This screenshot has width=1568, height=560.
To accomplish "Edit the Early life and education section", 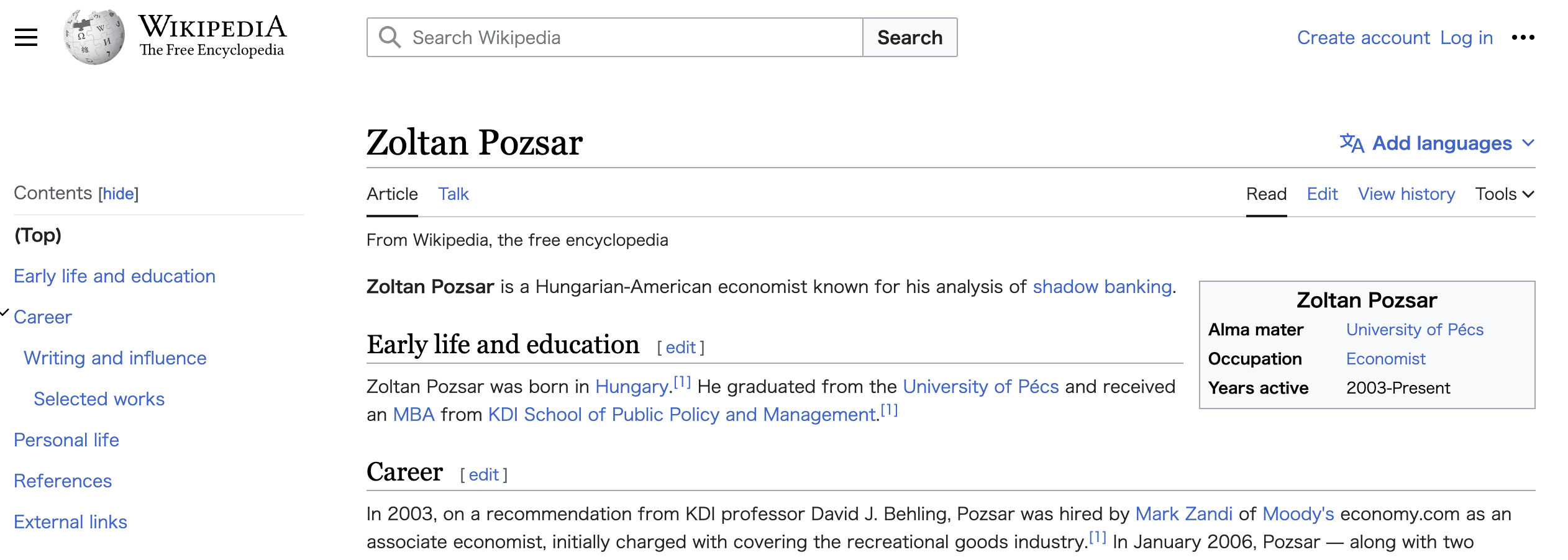I will click(x=680, y=348).
